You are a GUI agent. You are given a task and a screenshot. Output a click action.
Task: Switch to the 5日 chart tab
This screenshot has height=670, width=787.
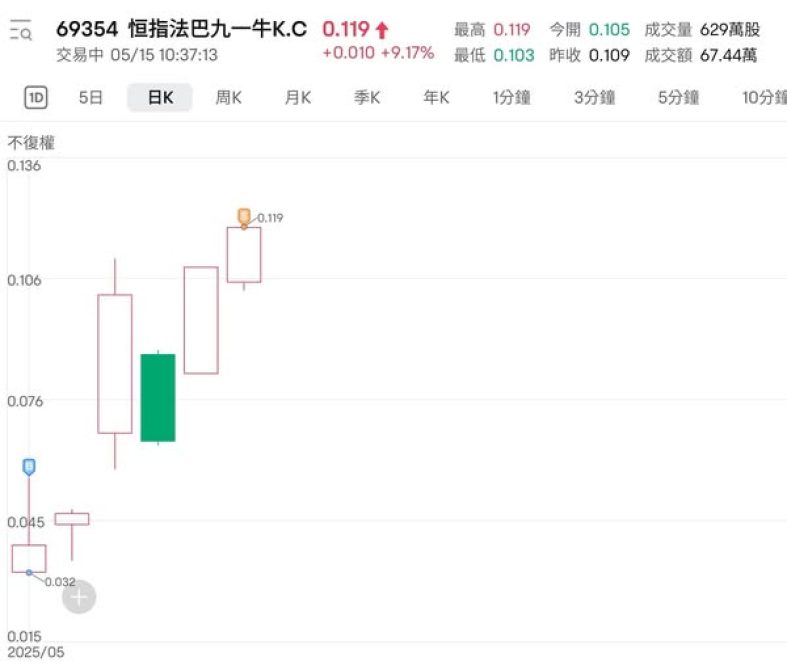click(90, 97)
